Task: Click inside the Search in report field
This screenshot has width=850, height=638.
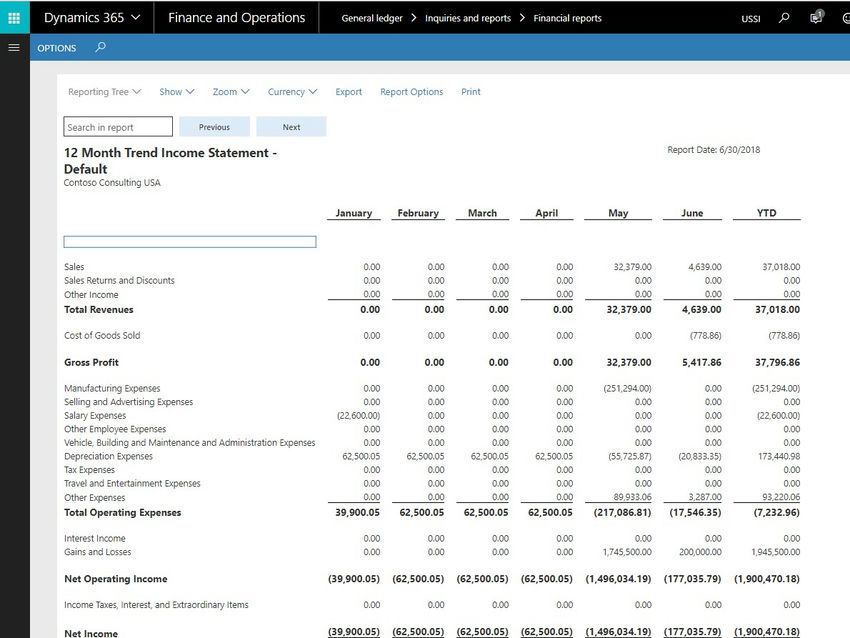Action: [x=117, y=126]
